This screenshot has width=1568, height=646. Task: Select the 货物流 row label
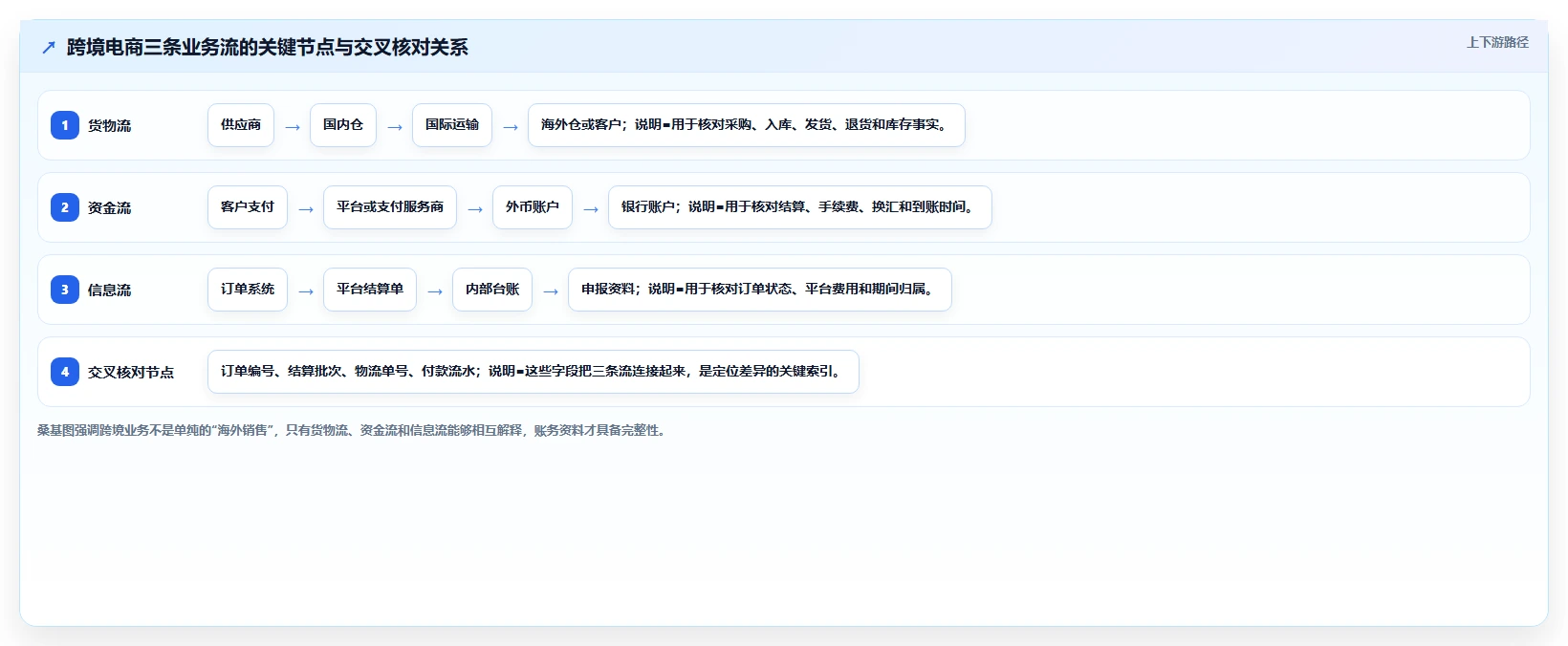110,125
